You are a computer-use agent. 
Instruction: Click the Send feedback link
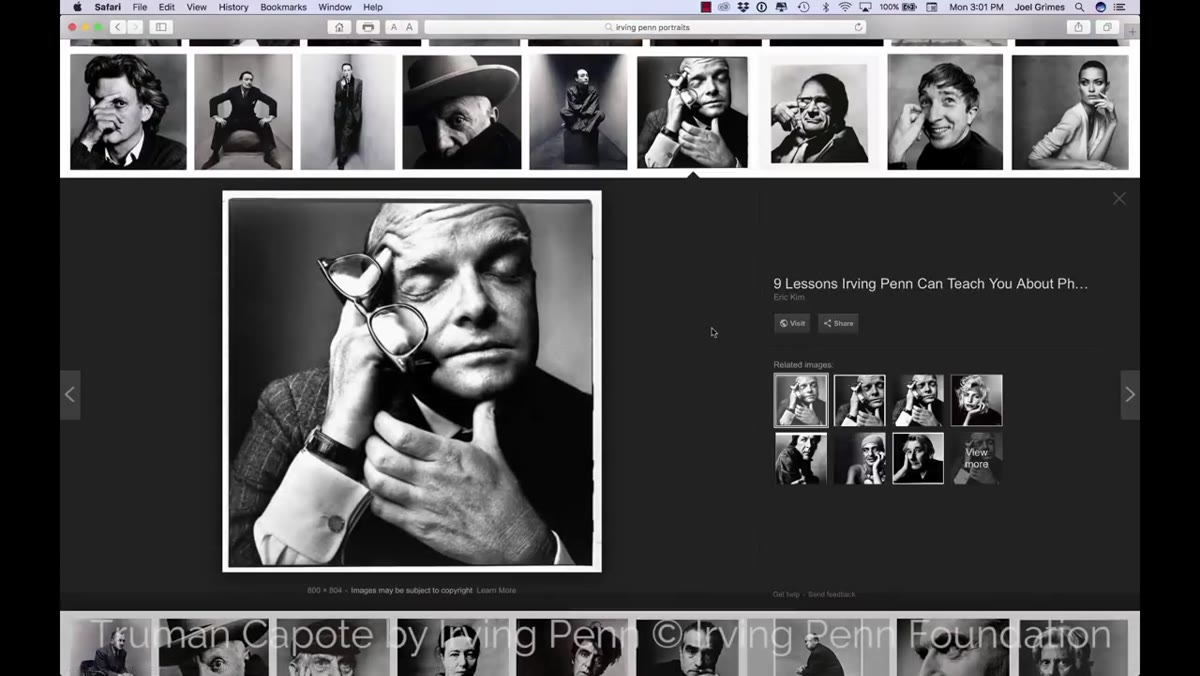tap(832, 594)
